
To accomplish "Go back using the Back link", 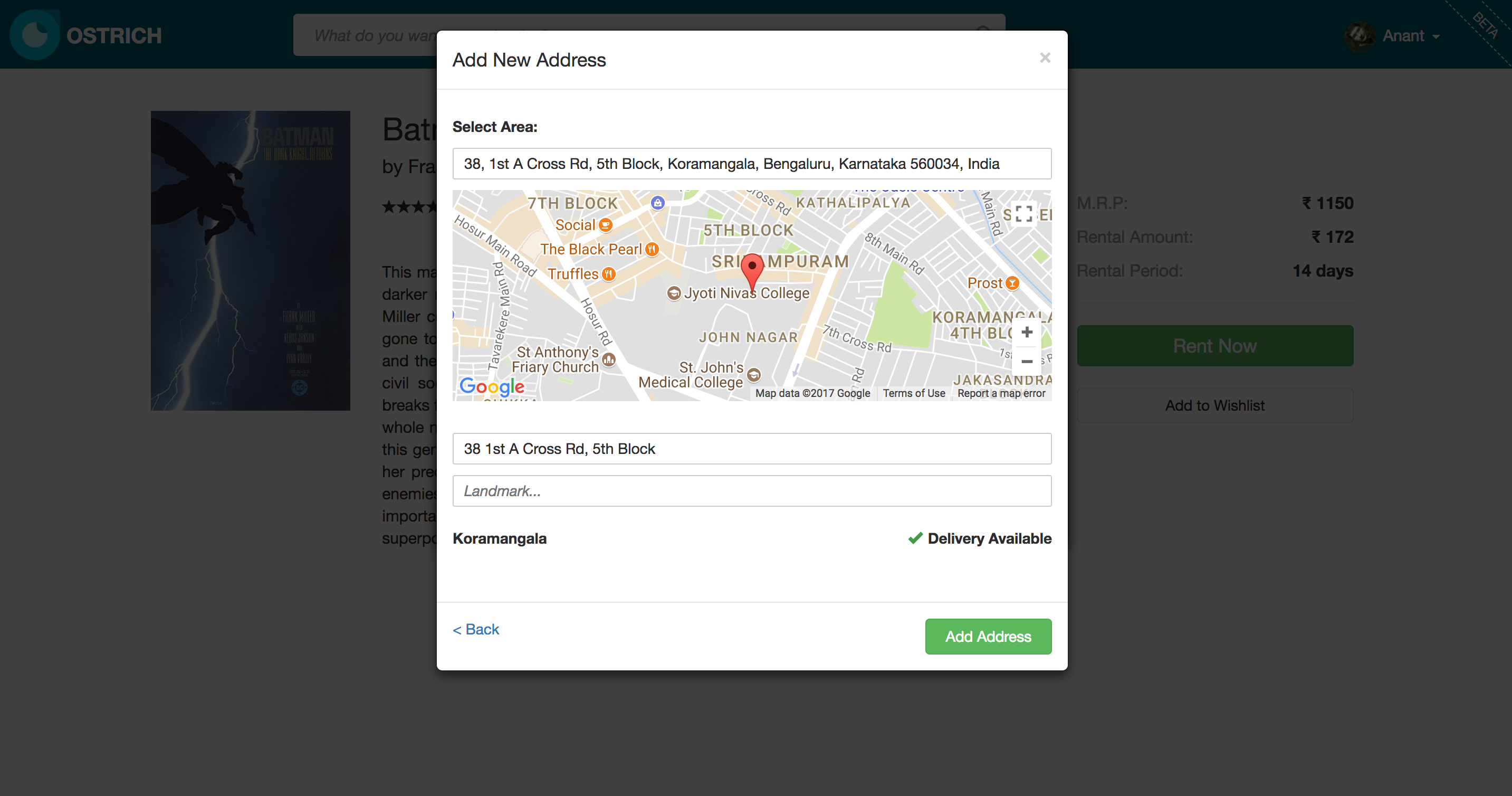I will [x=475, y=629].
